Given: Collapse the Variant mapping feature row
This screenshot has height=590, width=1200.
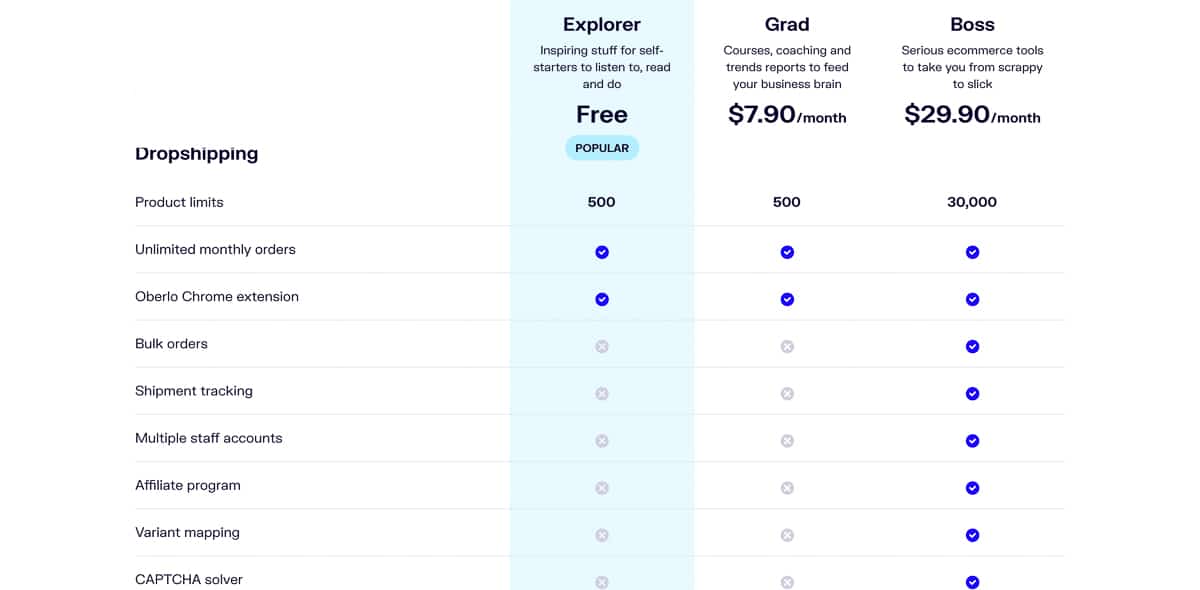Looking at the screenshot, I should pyautogui.click(x=187, y=533).
